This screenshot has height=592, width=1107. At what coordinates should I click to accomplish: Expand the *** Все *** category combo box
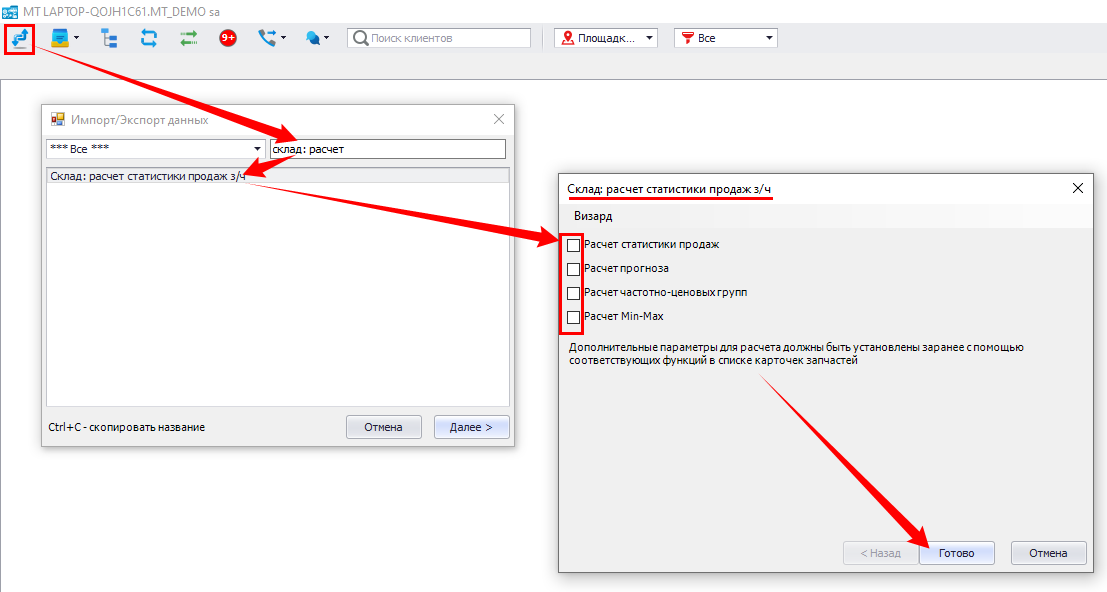(155, 149)
